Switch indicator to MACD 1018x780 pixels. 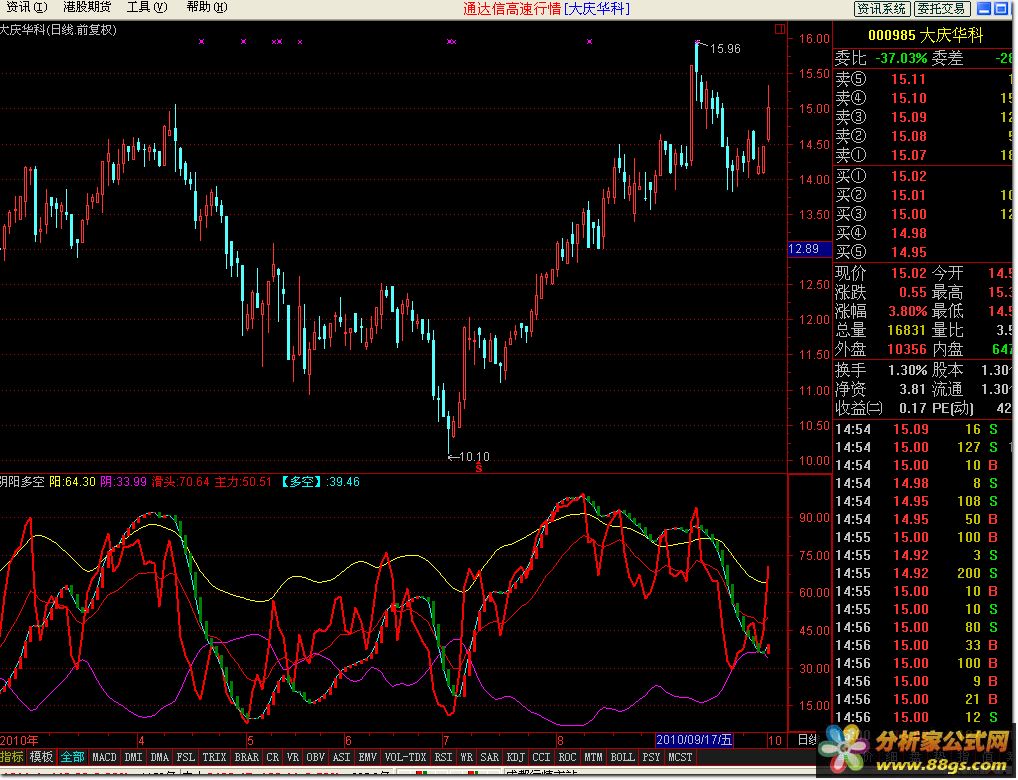point(105,757)
